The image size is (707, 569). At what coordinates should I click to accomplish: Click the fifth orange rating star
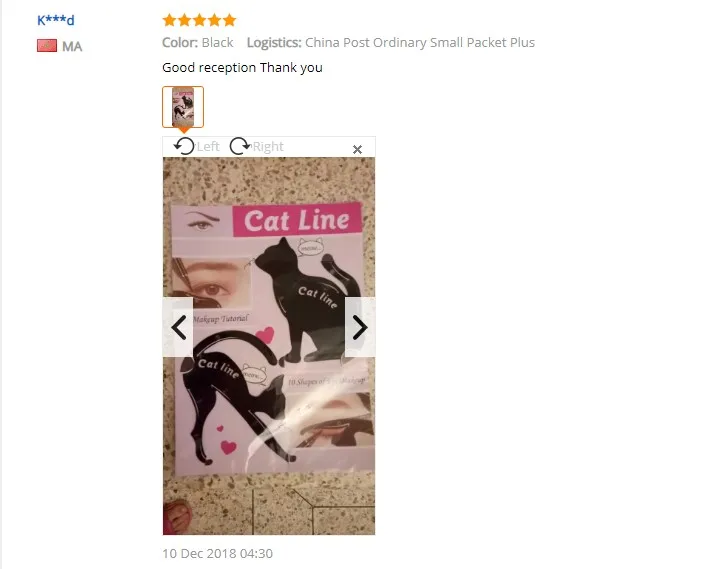click(230, 20)
